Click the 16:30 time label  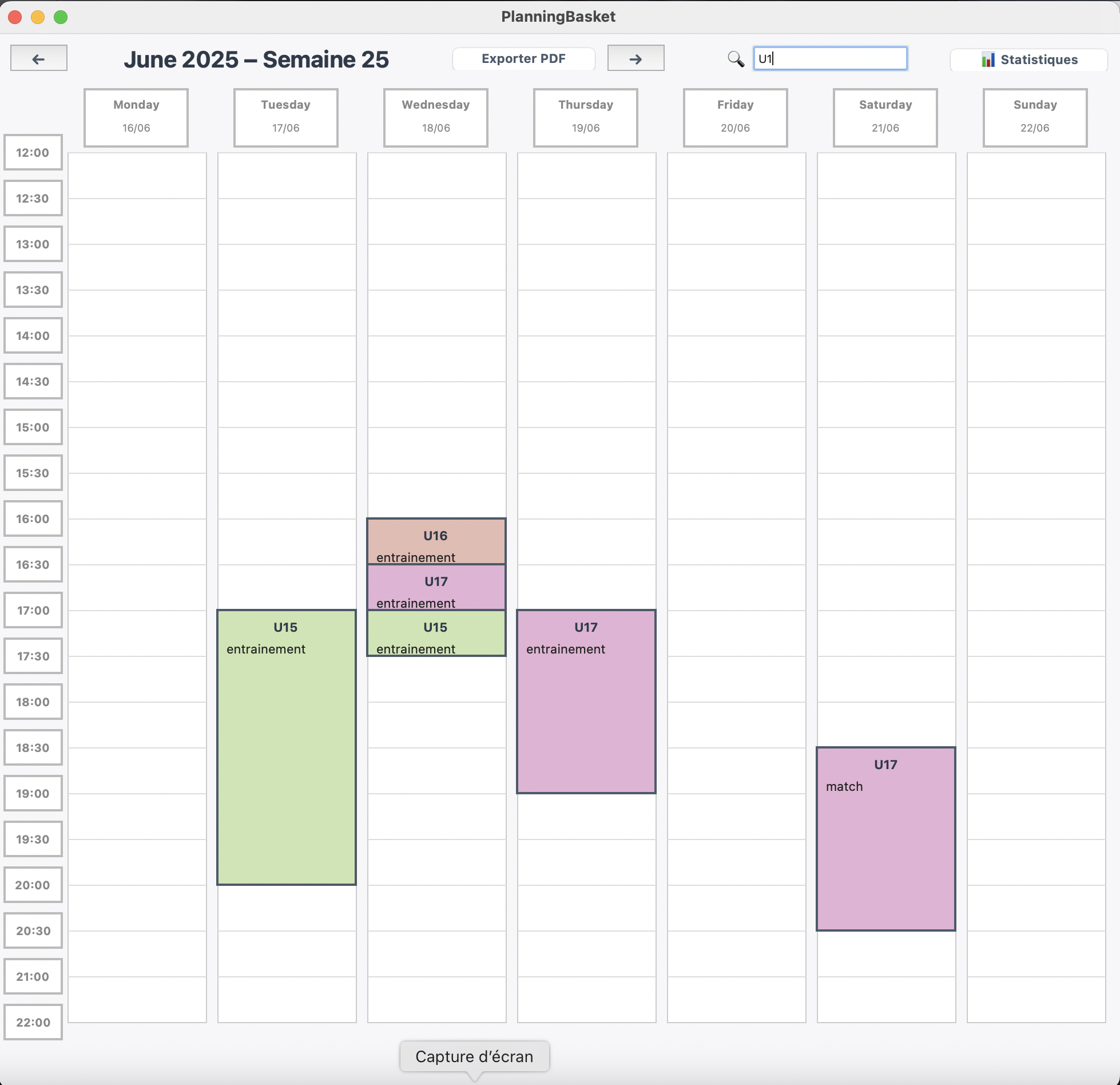coord(33,564)
